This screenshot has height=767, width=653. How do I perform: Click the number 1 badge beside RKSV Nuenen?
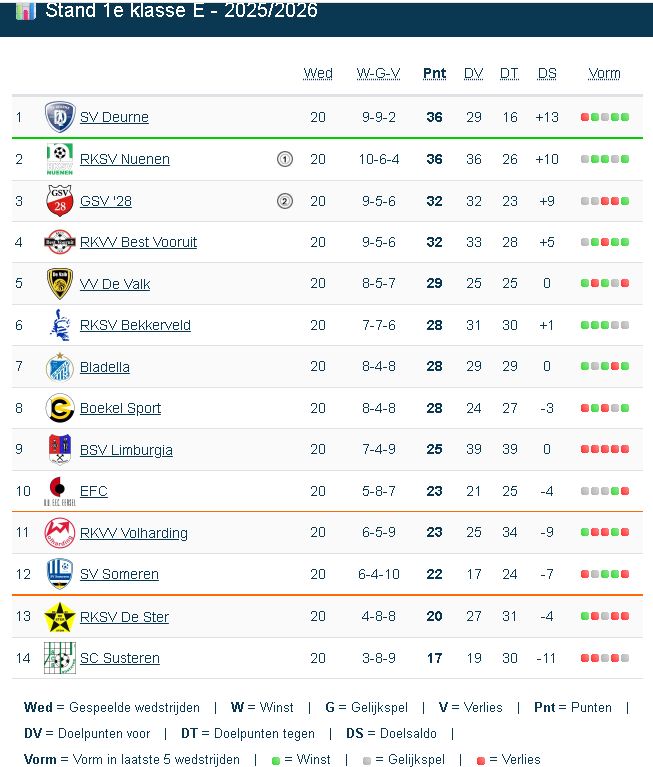285,159
